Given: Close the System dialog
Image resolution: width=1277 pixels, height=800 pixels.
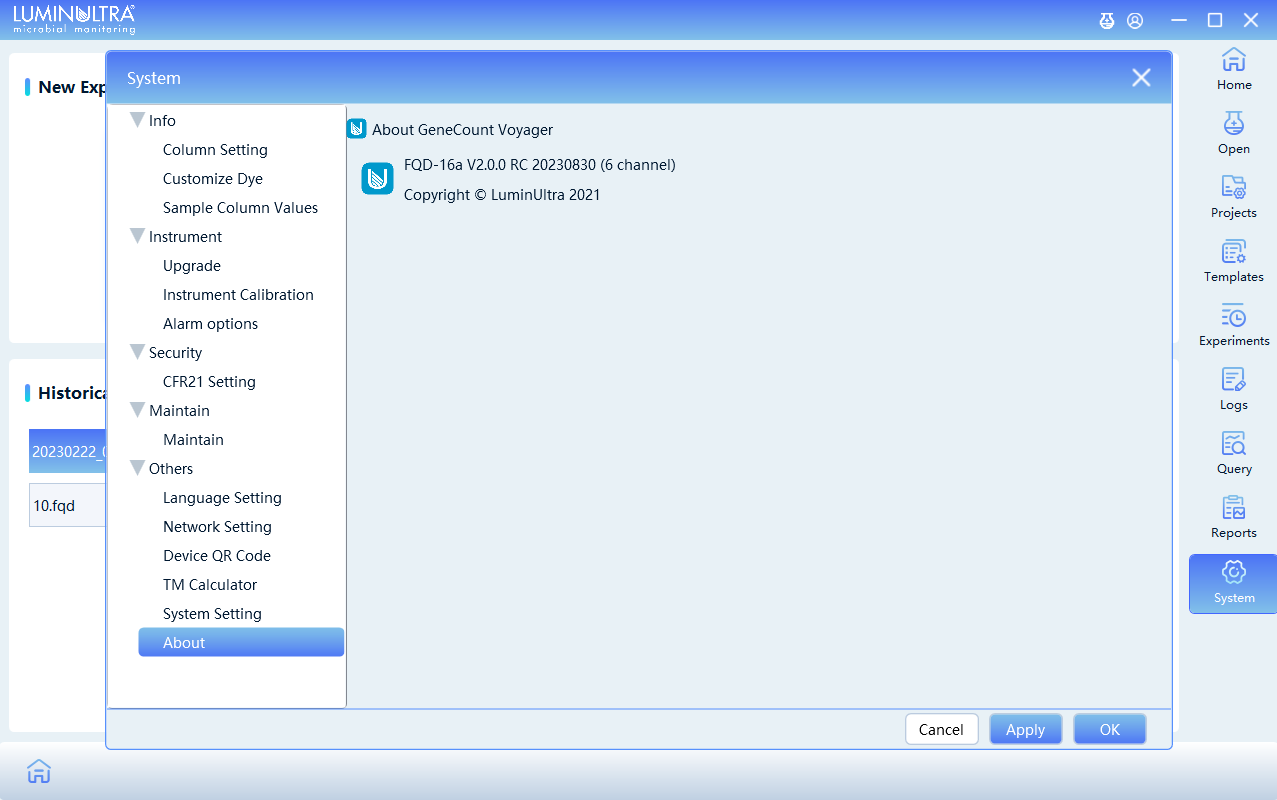Looking at the screenshot, I should (1141, 78).
